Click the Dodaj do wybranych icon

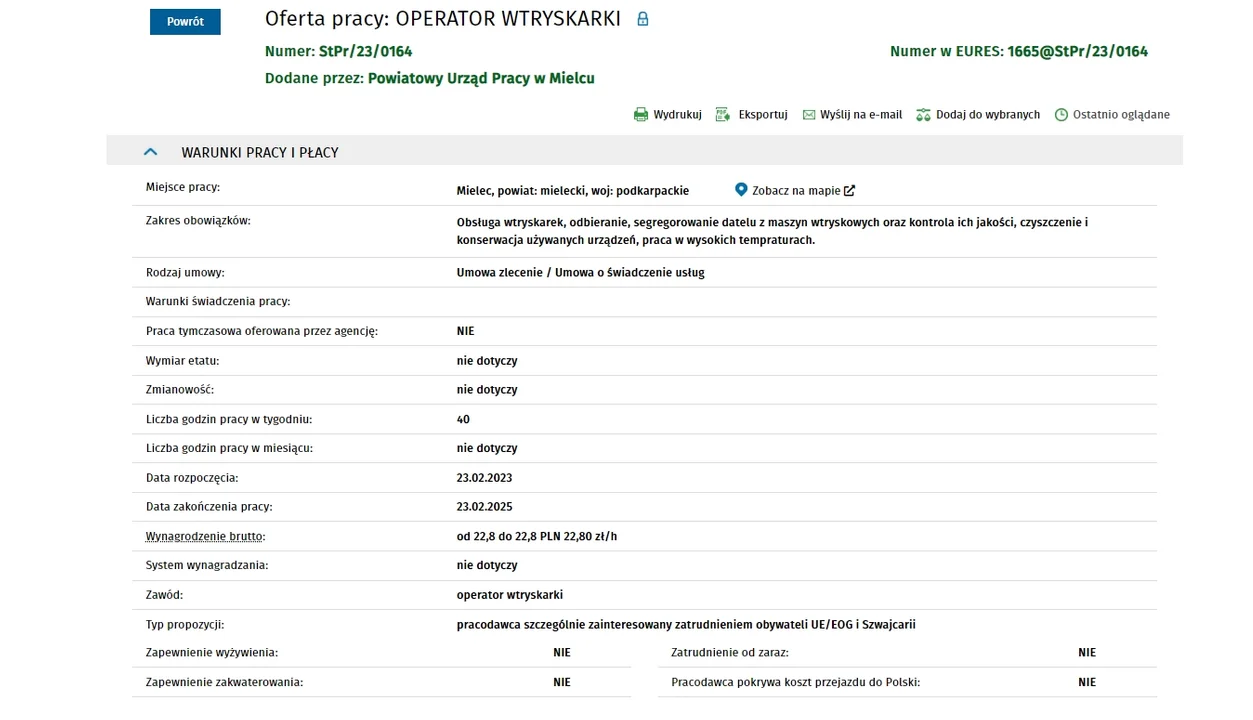click(x=923, y=115)
